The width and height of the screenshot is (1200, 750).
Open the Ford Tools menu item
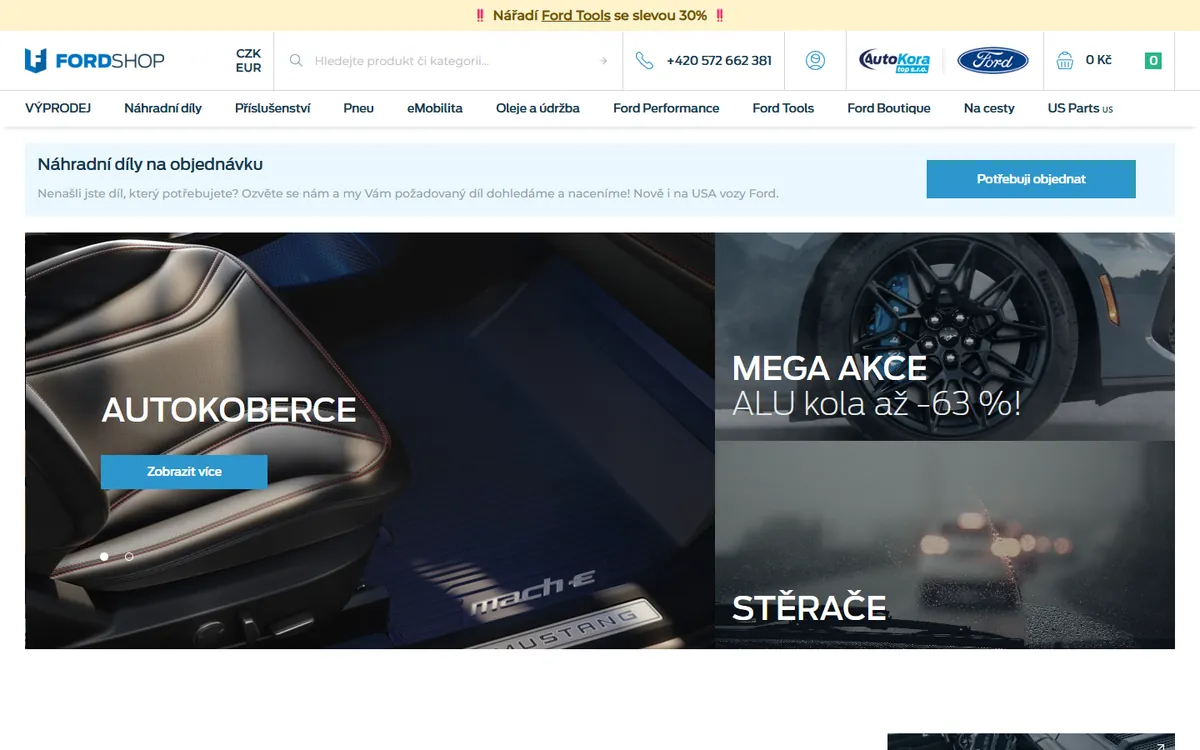pos(783,108)
